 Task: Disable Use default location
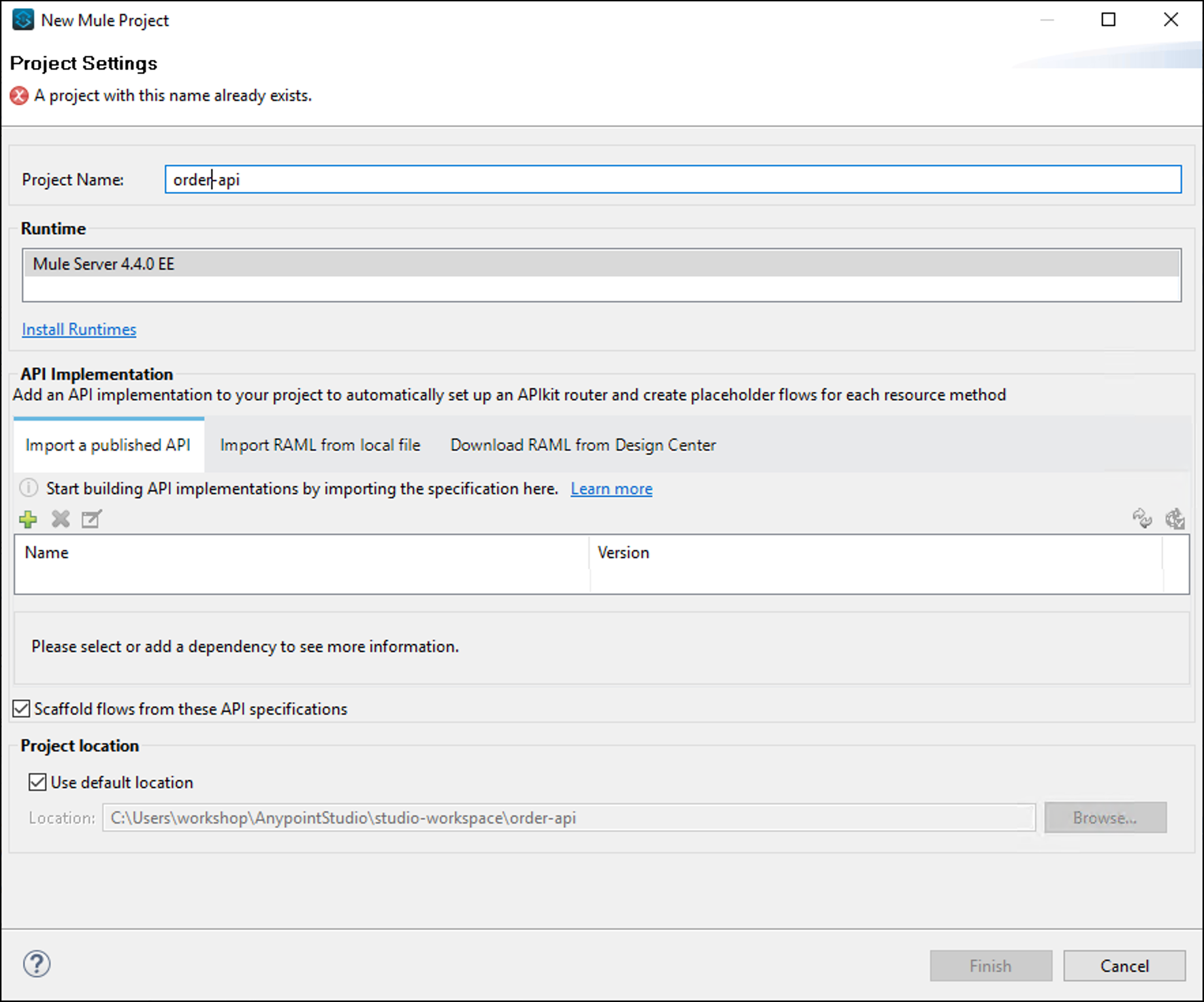coord(38,782)
